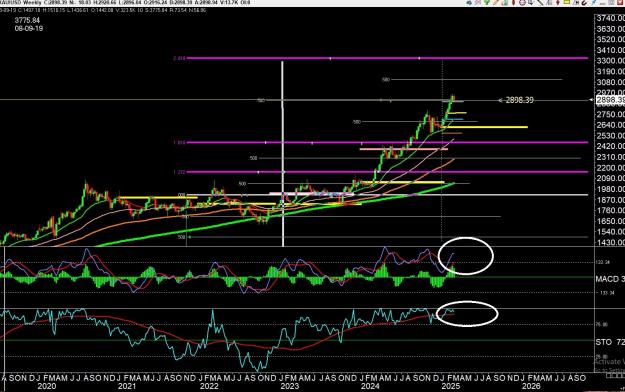This screenshot has width=625, height=392.
Task: Click the yellow note icon in toolbar
Action: click(x=567, y=2)
